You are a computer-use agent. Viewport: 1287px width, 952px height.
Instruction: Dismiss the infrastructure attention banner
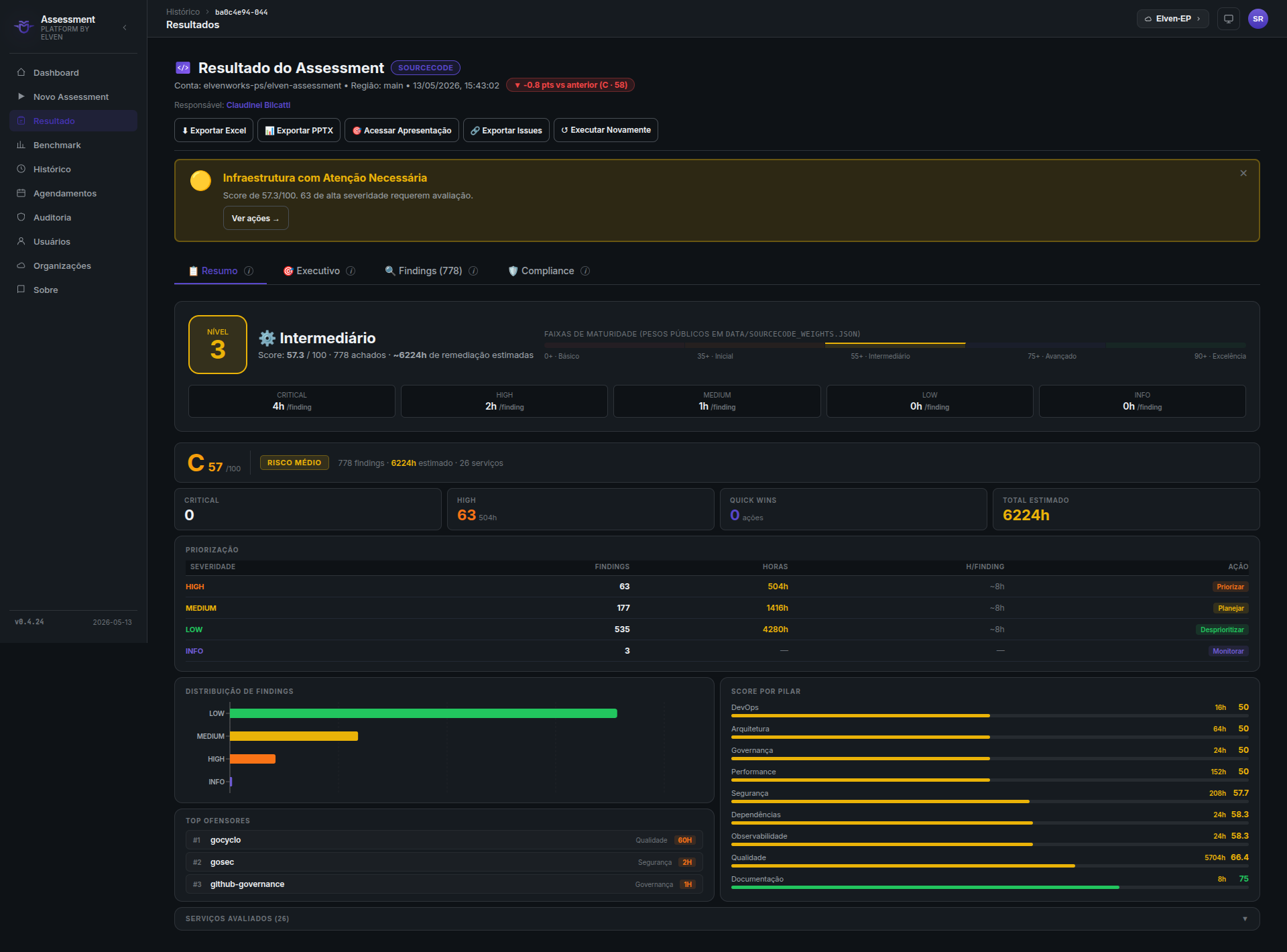(1243, 173)
